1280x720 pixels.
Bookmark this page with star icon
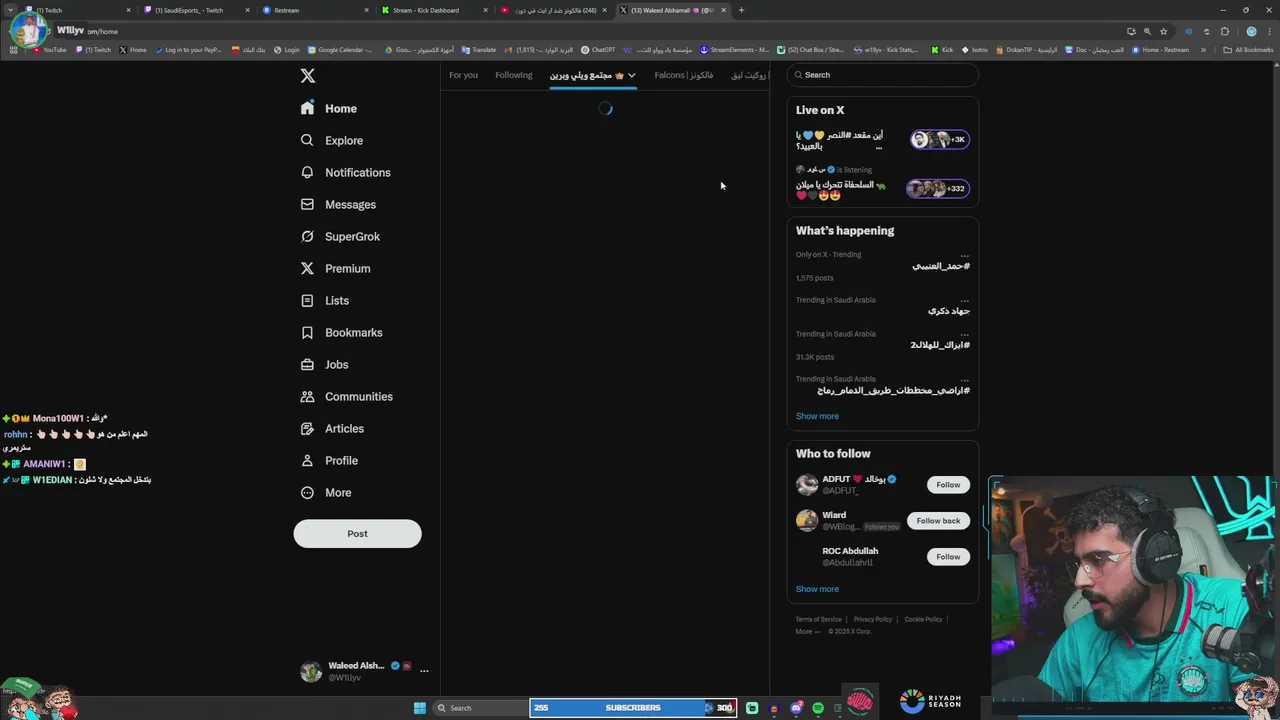click(1163, 31)
